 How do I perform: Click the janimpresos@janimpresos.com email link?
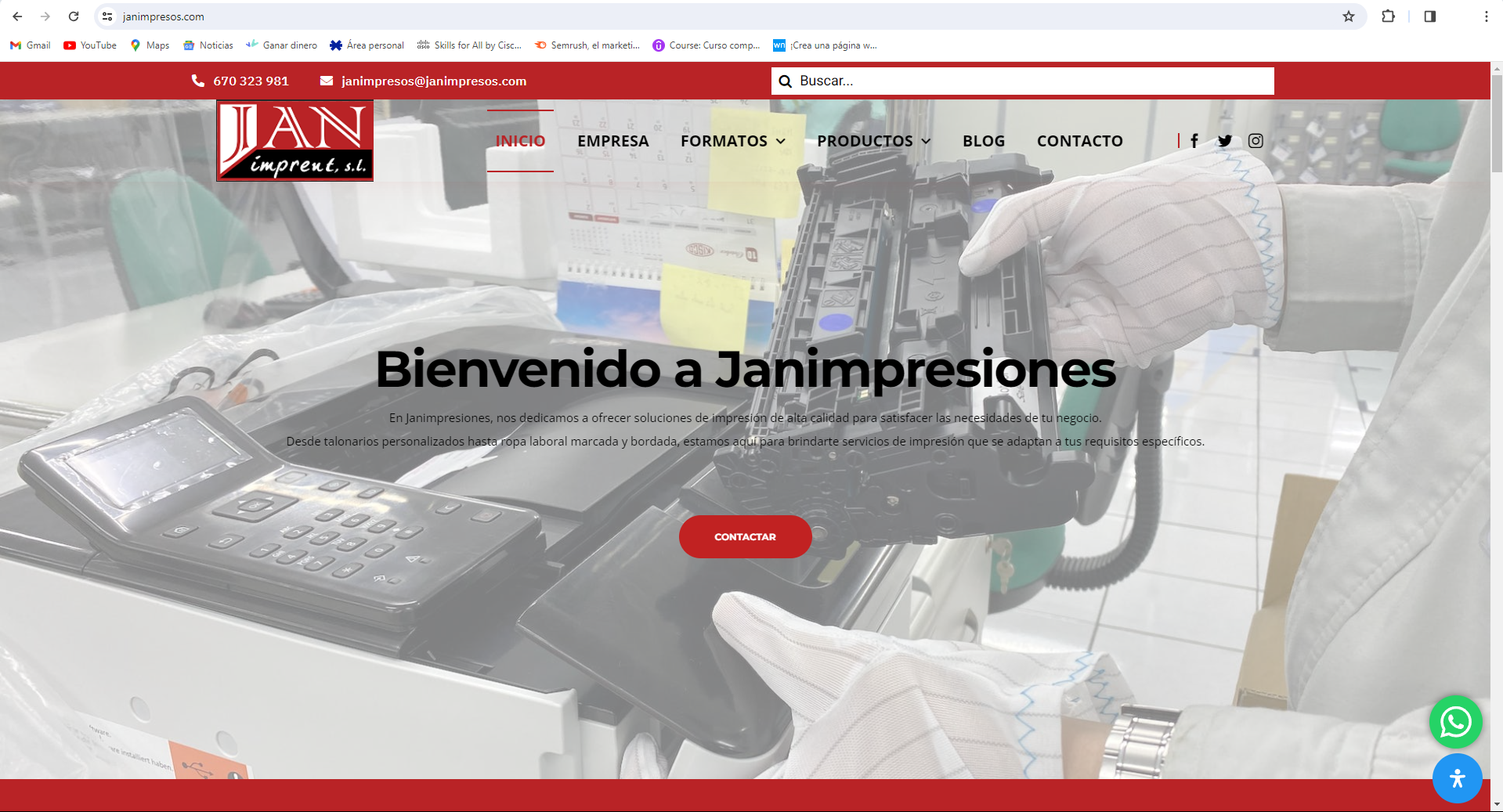(434, 81)
